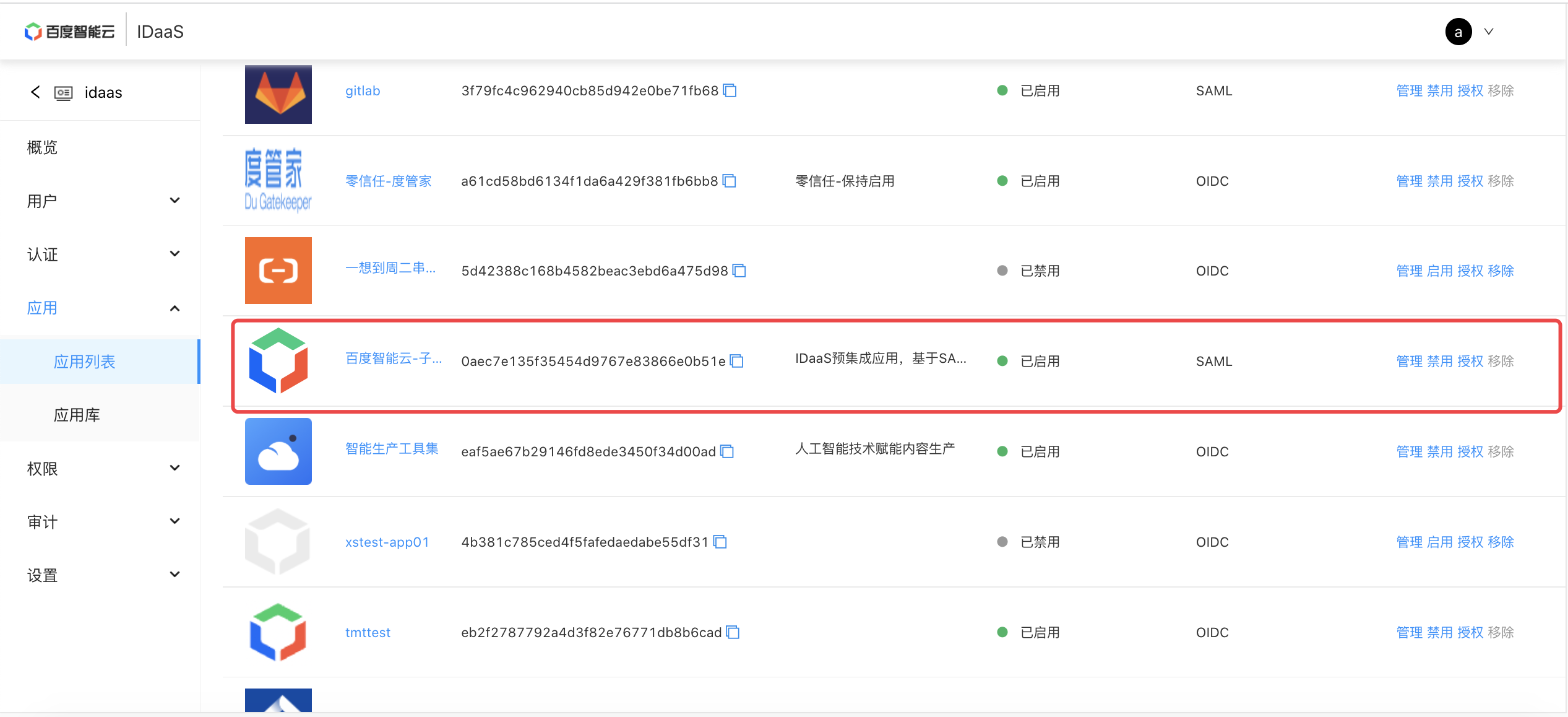Click 禁用 for the gitlab row
1568x717 pixels.
point(1440,91)
